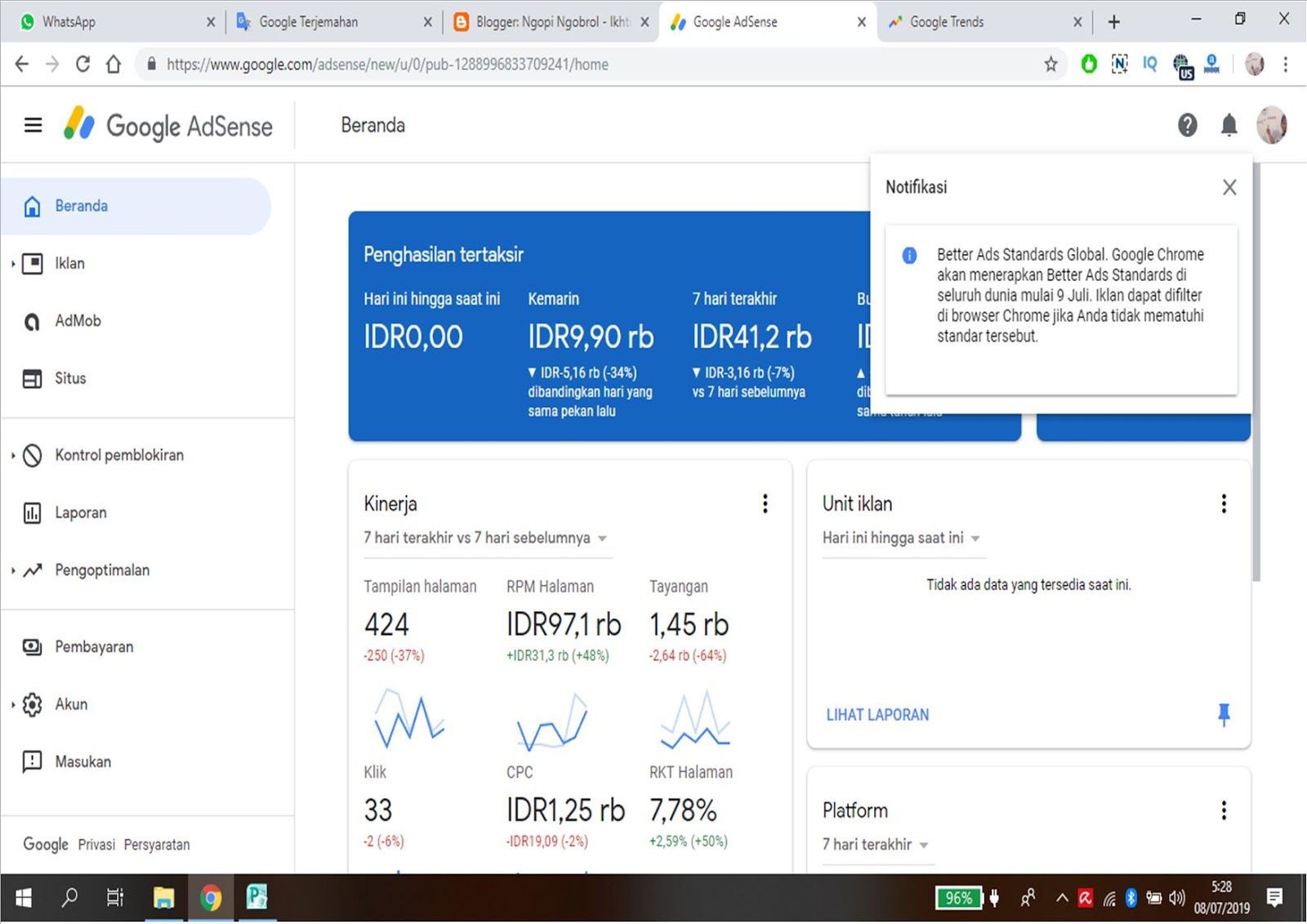Open Platform card three-dot menu
This screenshot has height=924, width=1307.
point(1224,810)
